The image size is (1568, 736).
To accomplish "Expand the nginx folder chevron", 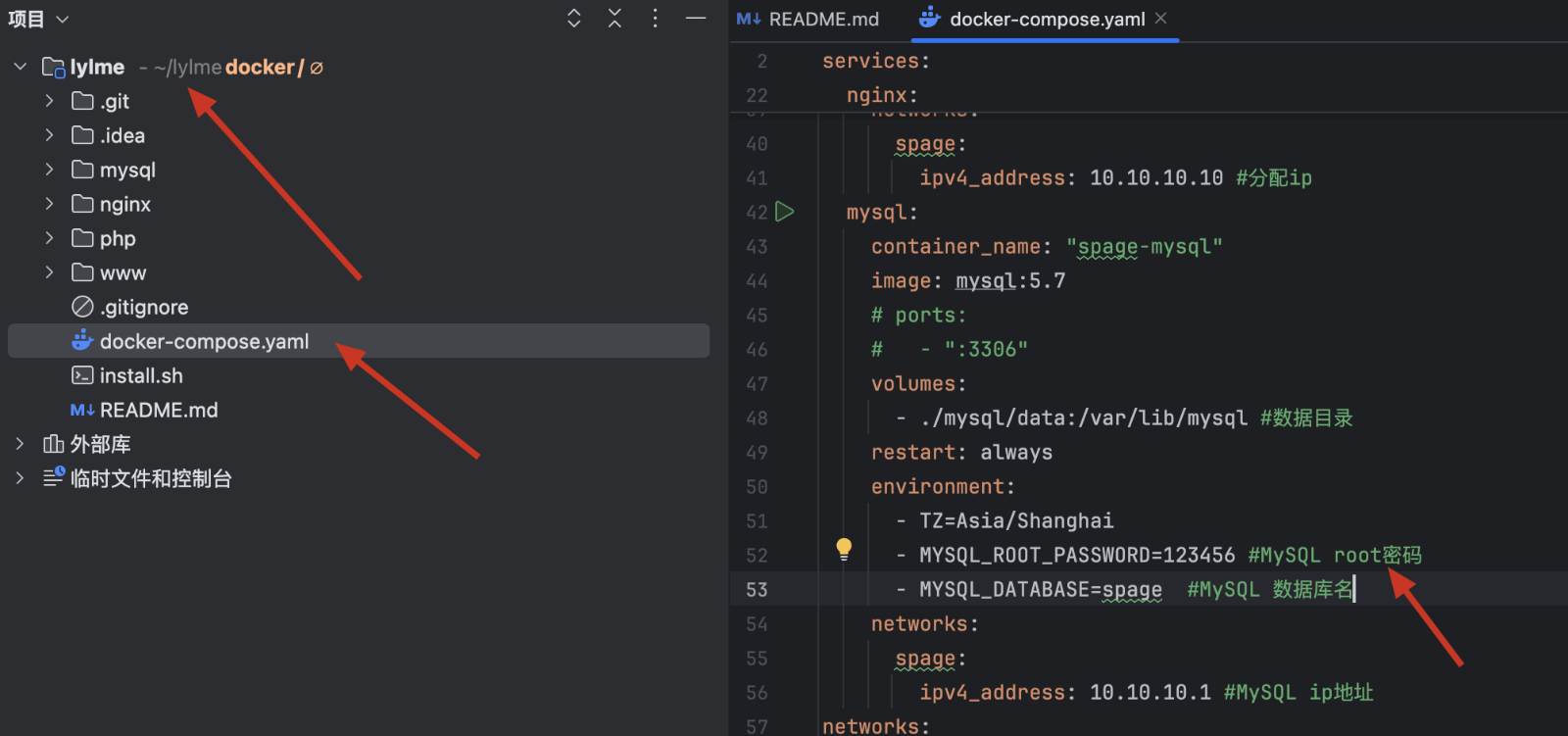I will (49, 204).
